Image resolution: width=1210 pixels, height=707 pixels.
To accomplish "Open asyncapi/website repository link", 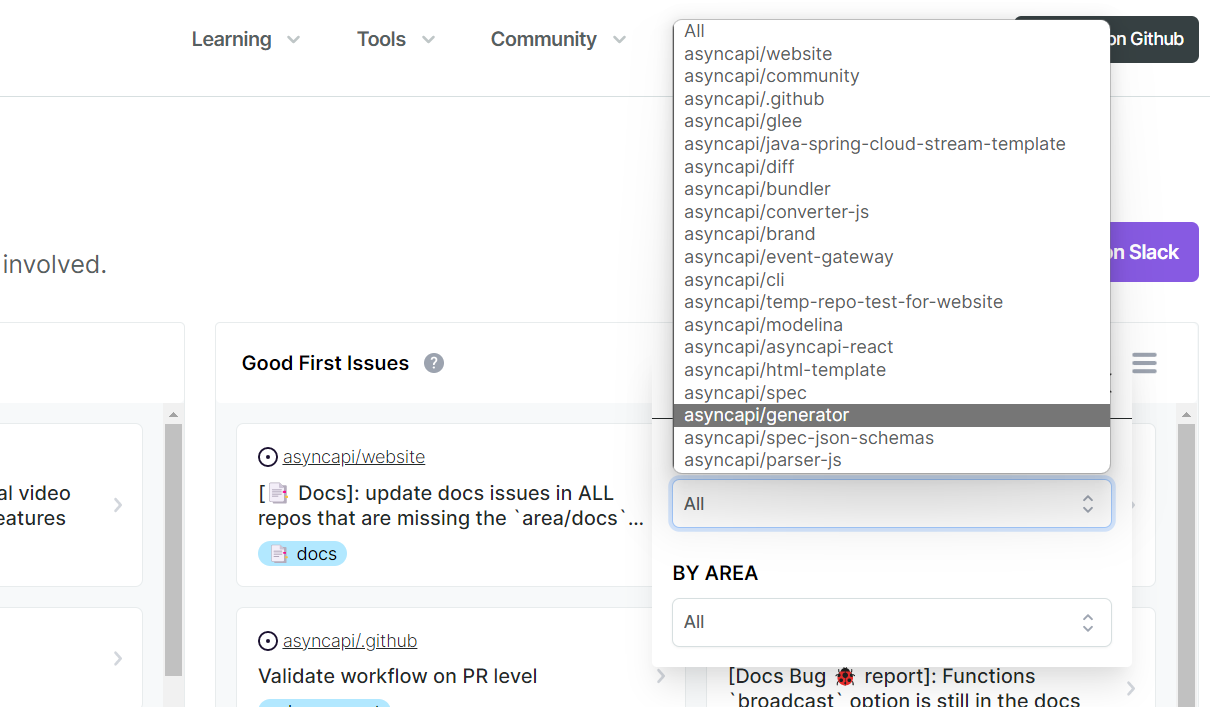I will click(354, 457).
